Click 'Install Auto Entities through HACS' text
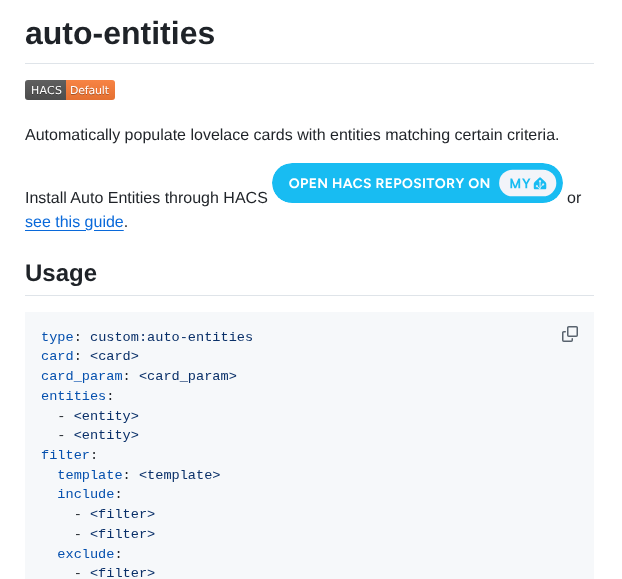The image size is (622, 579). pos(146,197)
